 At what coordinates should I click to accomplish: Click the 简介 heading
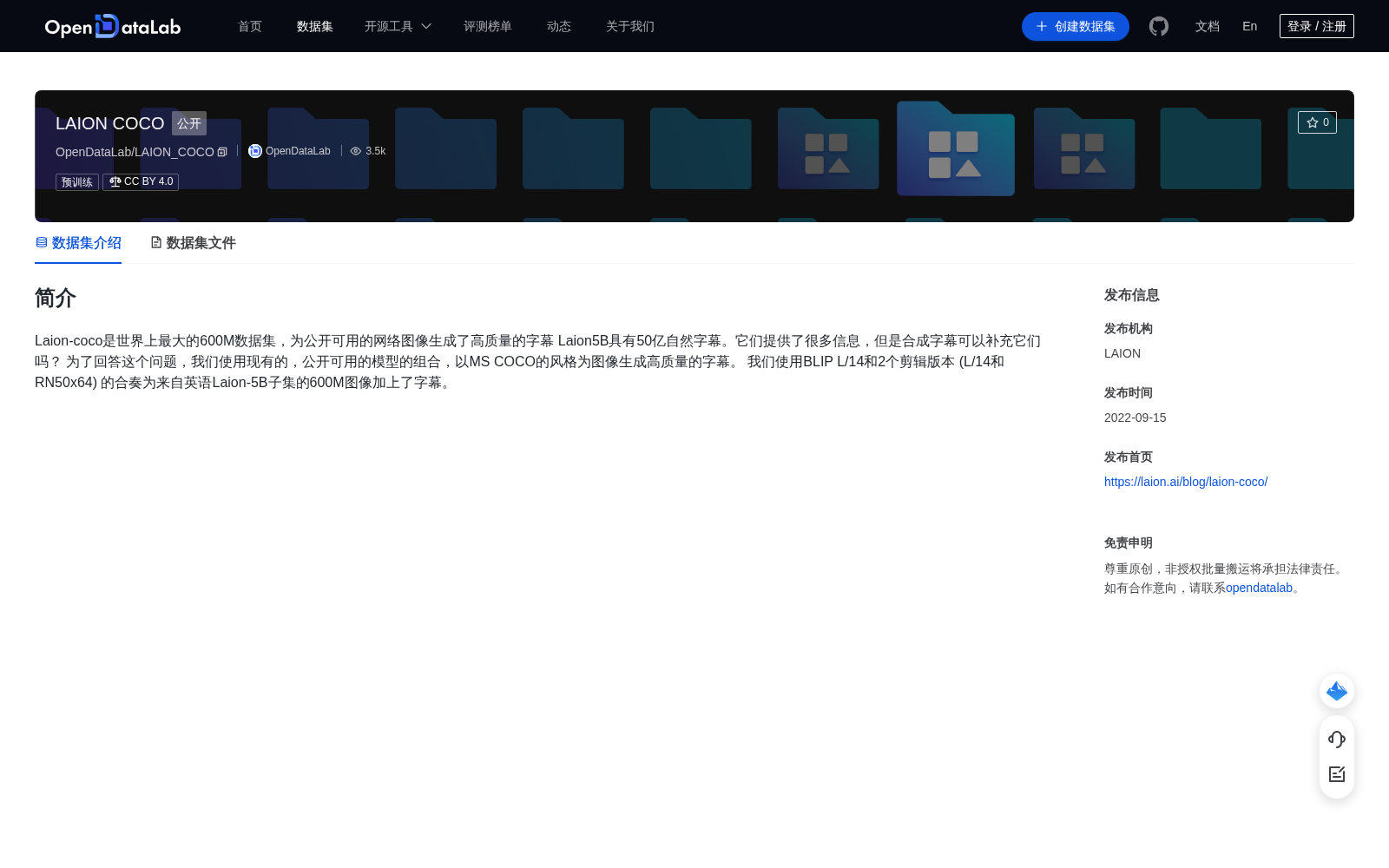(56, 298)
